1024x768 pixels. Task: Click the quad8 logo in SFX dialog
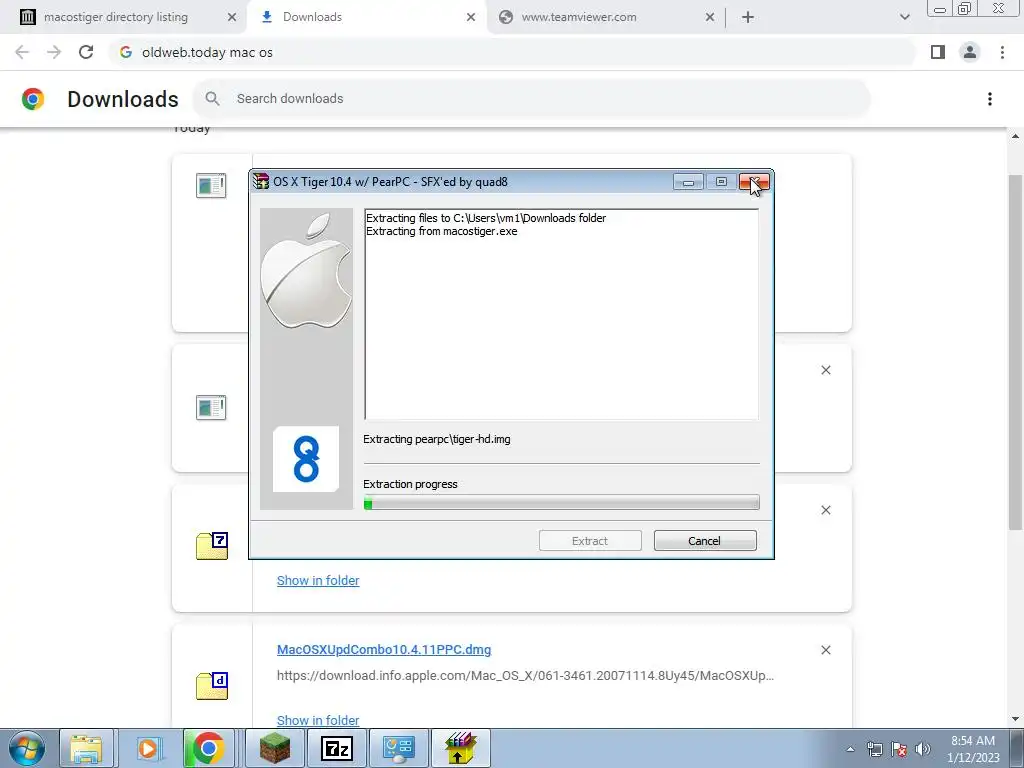306,458
